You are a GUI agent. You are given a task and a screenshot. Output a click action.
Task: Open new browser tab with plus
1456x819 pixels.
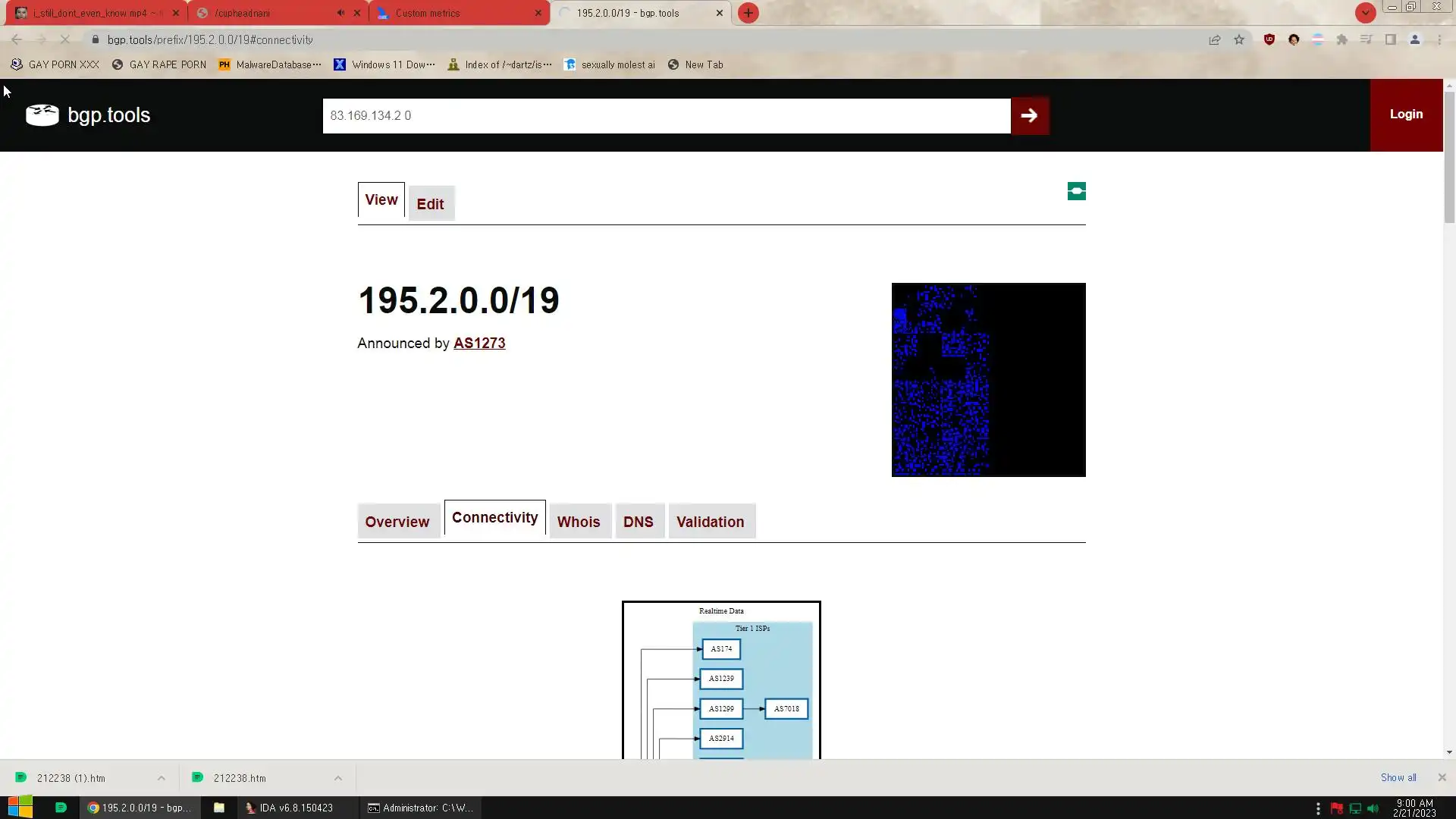(x=748, y=13)
